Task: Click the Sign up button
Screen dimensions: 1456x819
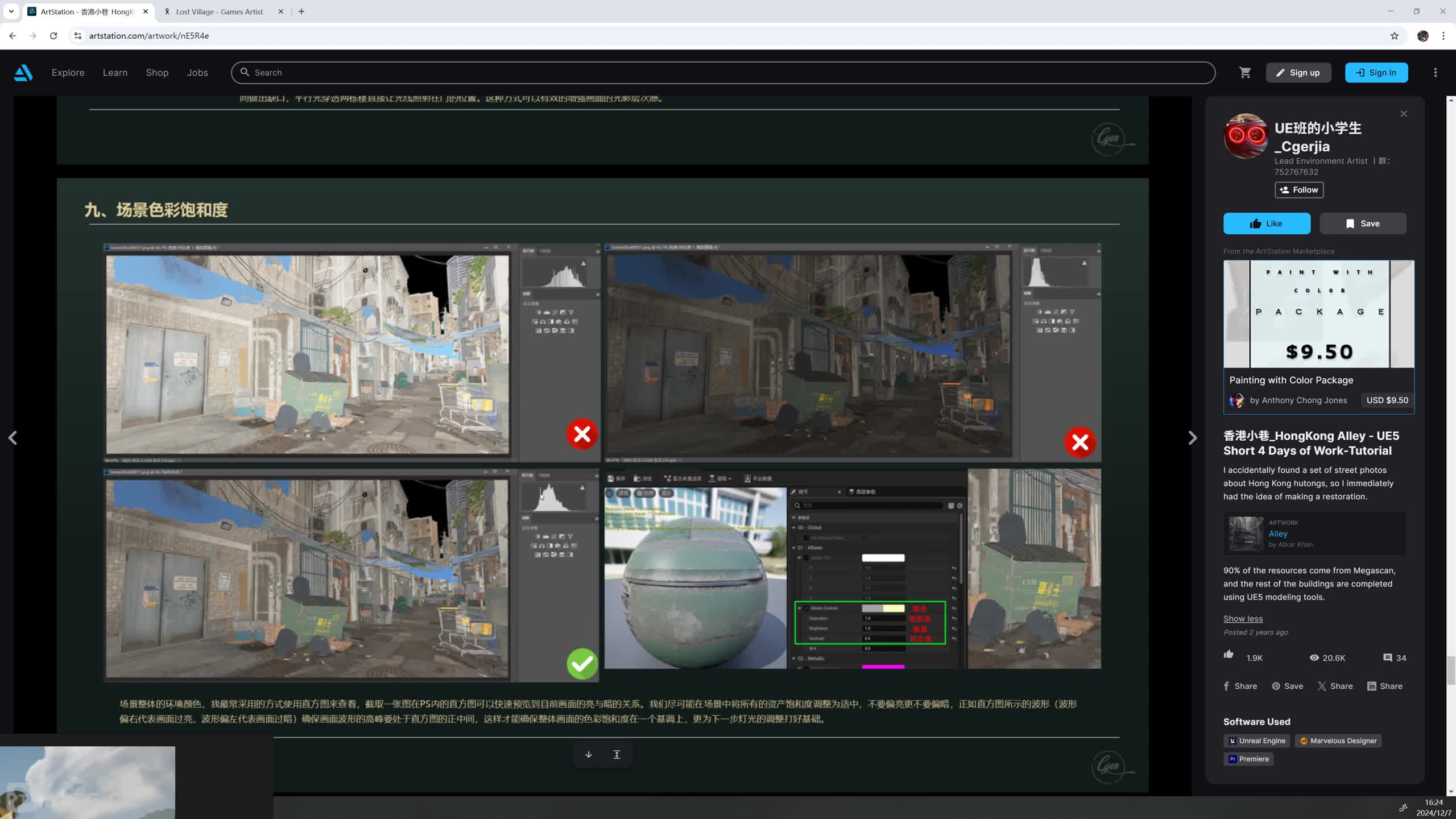Action: pos(1298,73)
